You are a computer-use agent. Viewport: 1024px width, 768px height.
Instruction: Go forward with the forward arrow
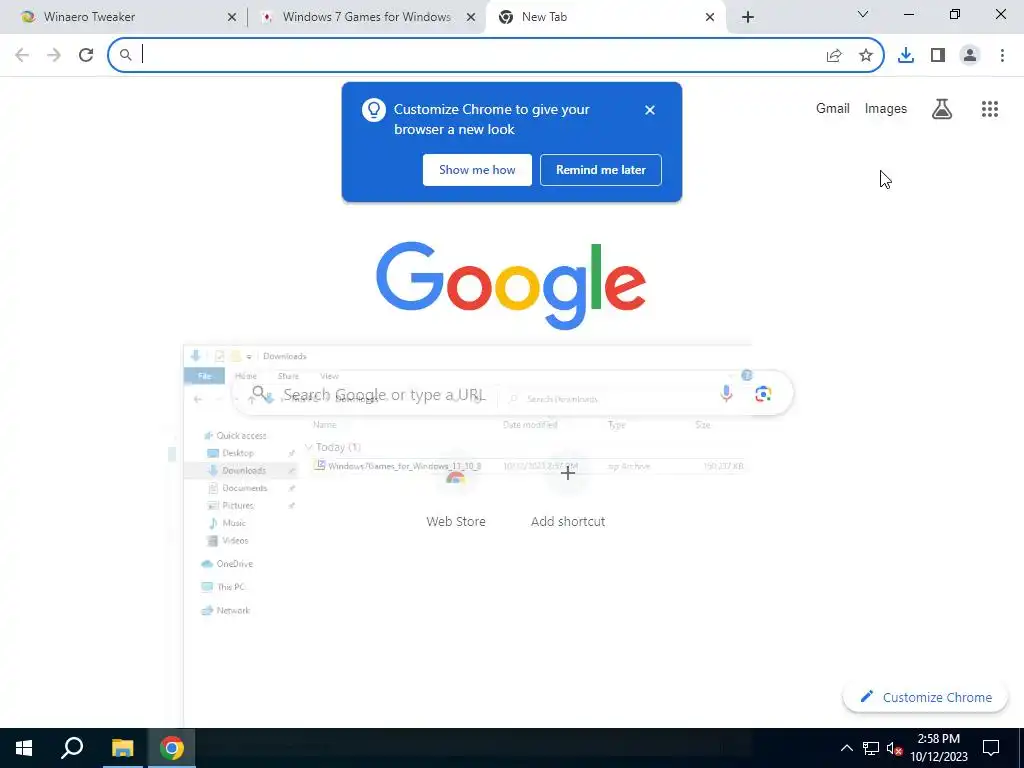pyautogui.click(x=54, y=55)
